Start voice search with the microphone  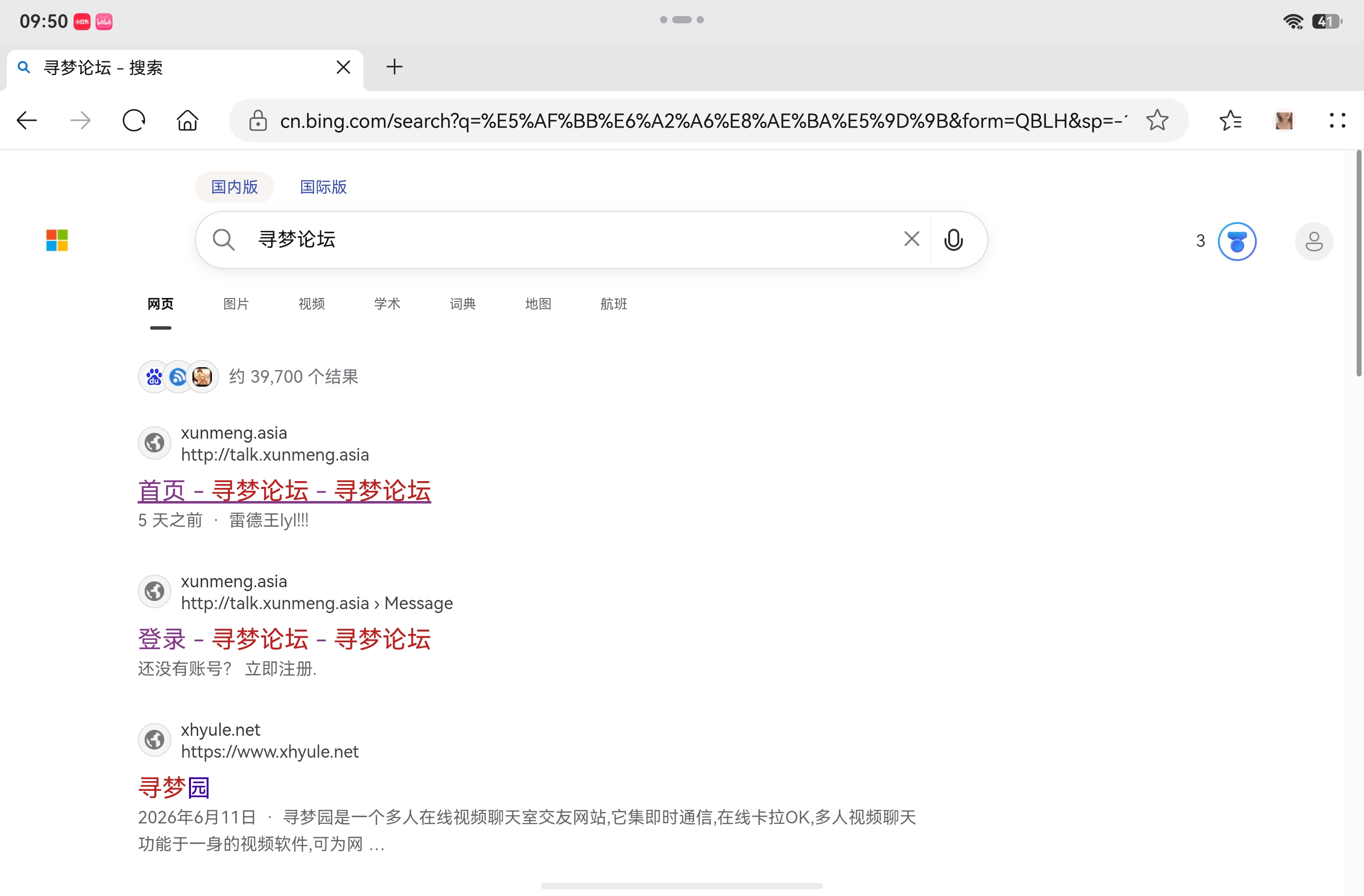953,240
